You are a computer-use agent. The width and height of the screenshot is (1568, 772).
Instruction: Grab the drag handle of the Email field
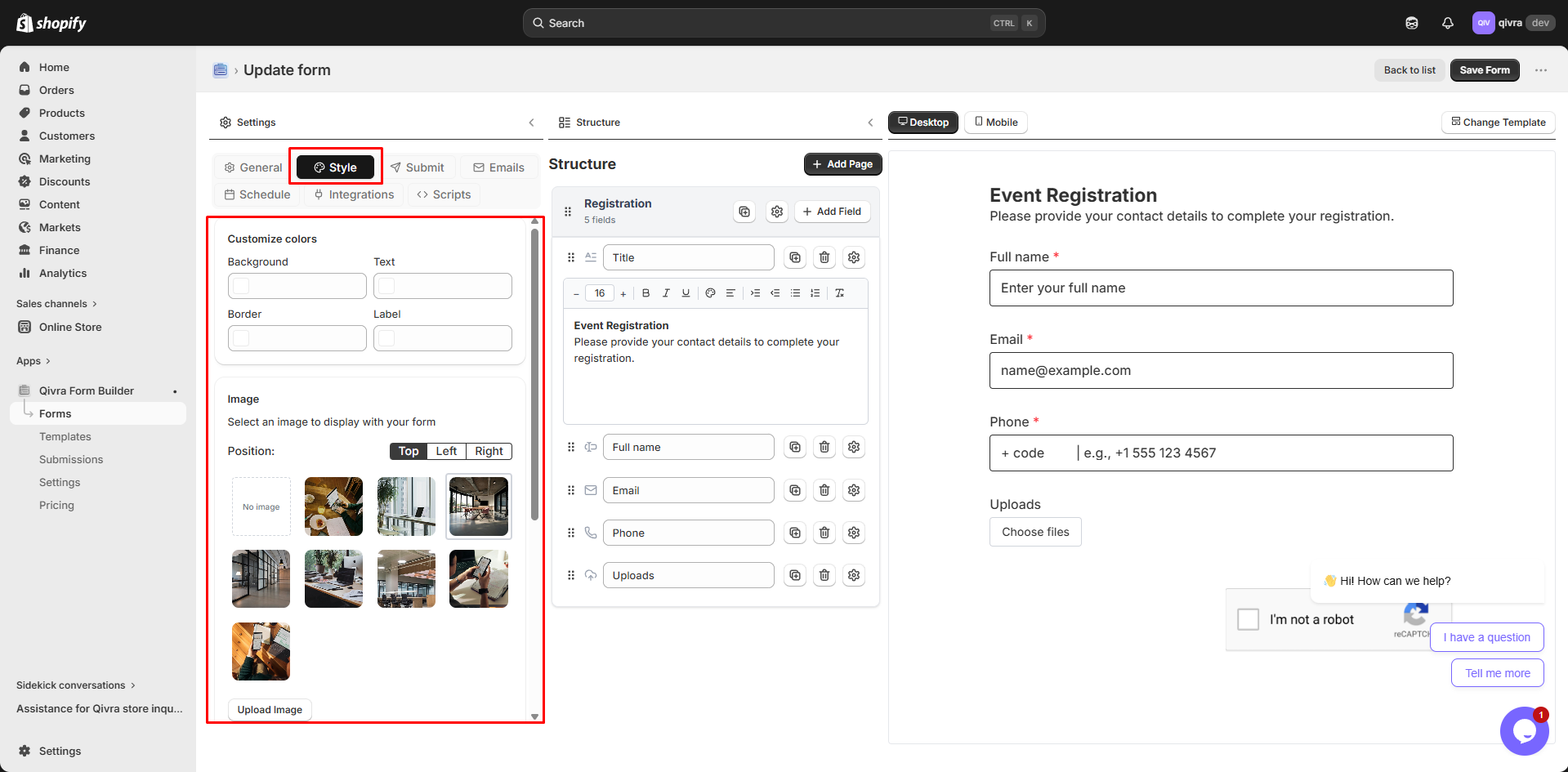(x=571, y=490)
